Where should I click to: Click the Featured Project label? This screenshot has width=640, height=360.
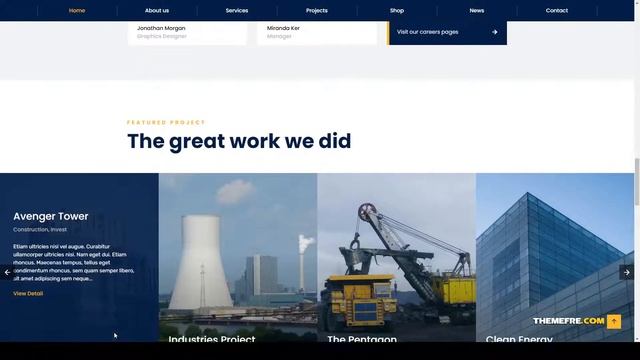coord(166,122)
